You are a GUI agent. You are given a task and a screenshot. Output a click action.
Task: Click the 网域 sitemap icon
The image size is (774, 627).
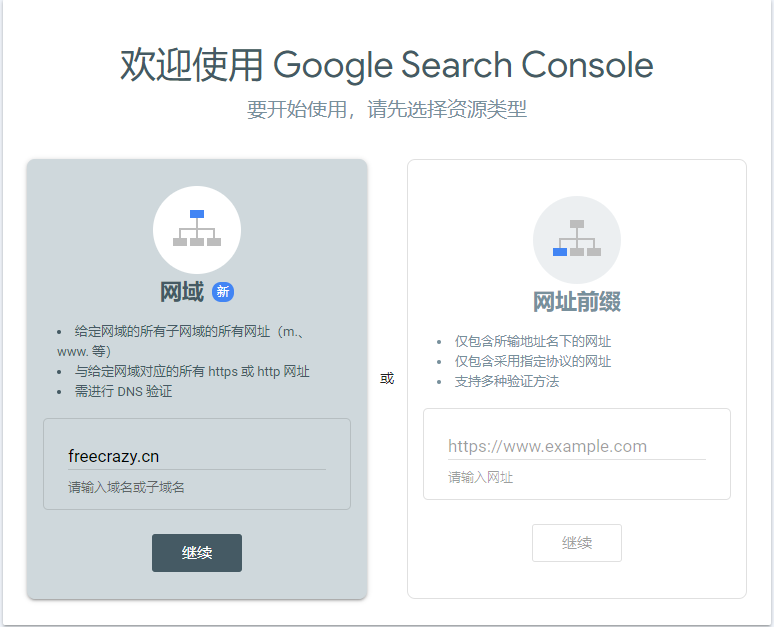pyautogui.click(x=197, y=229)
